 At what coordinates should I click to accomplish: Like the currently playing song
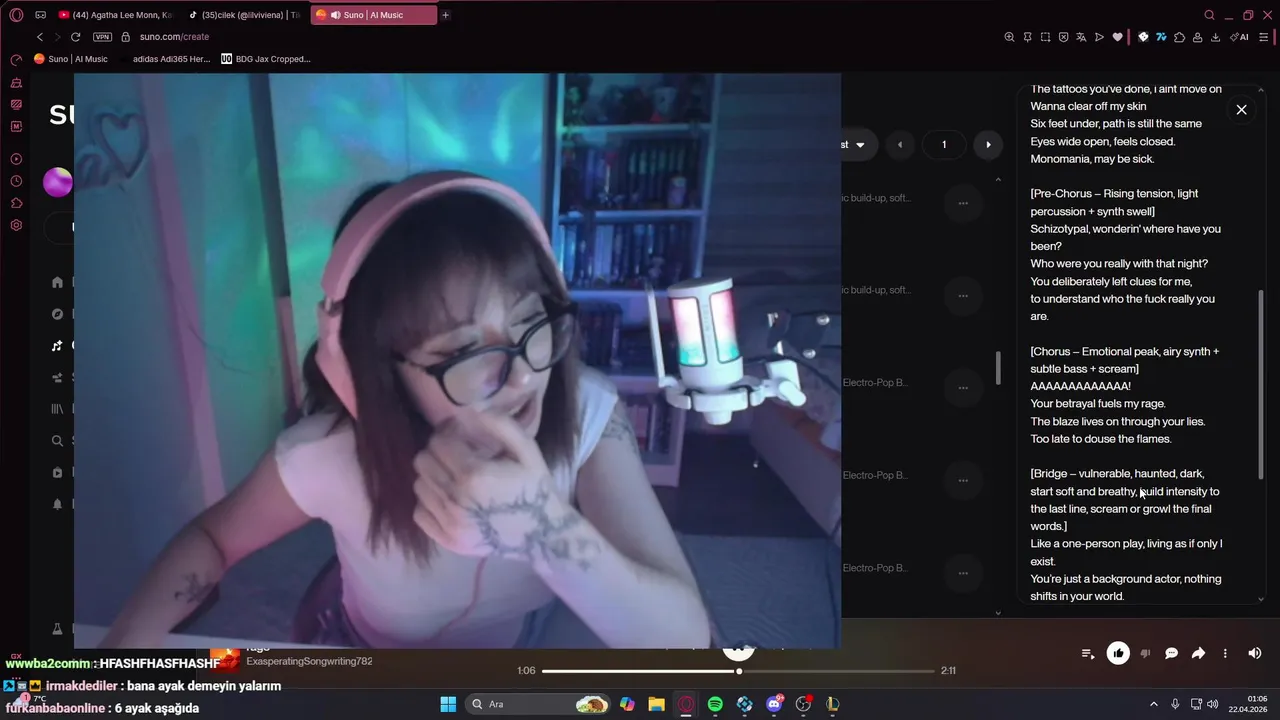tap(1118, 653)
